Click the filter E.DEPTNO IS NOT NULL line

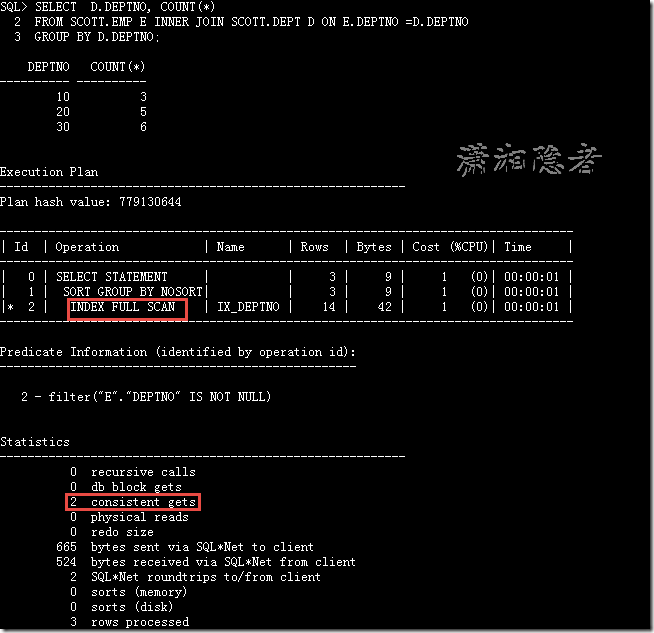(x=146, y=397)
